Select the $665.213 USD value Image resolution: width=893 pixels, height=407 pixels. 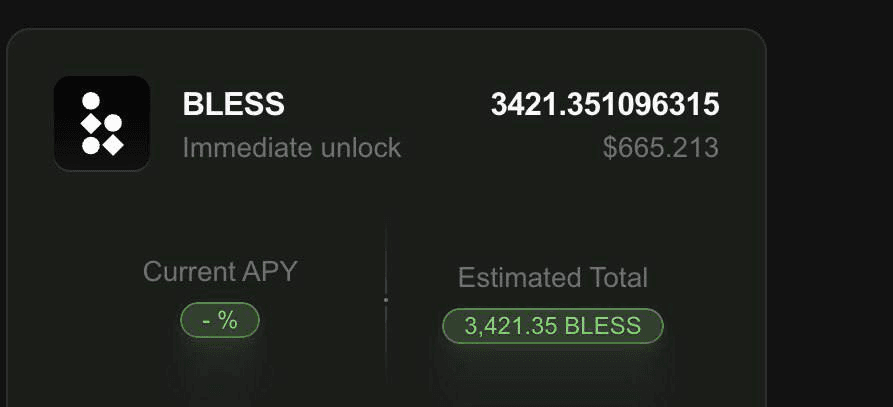point(660,148)
